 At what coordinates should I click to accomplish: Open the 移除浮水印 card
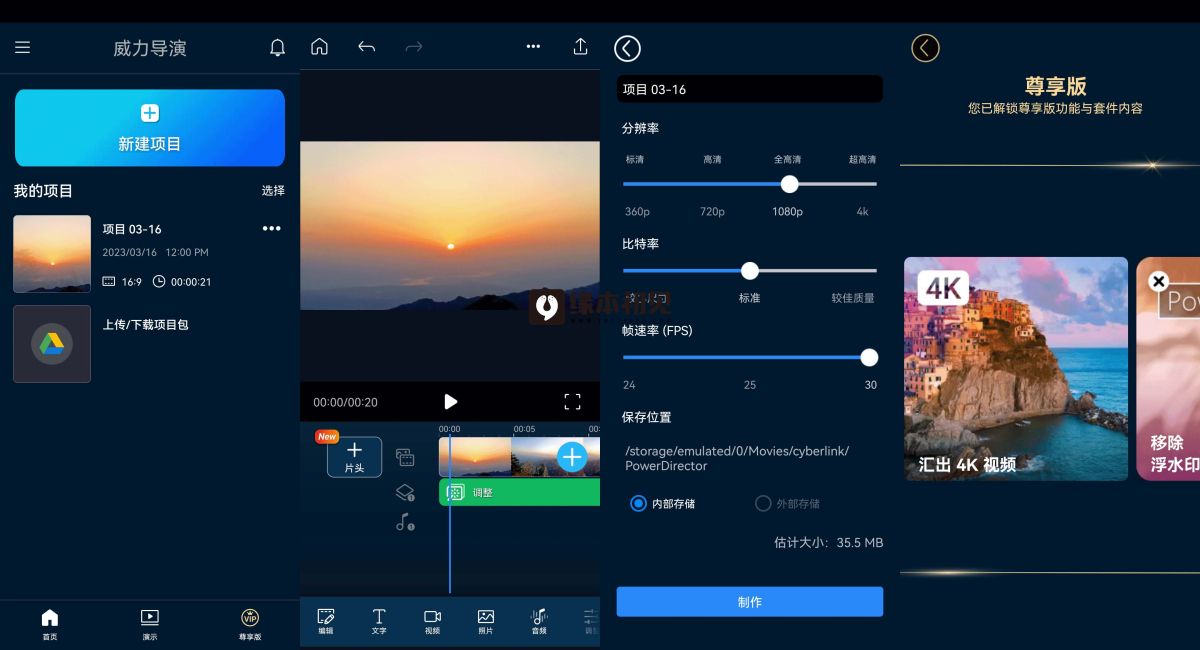pyautogui.click(x=1168, y=369)
